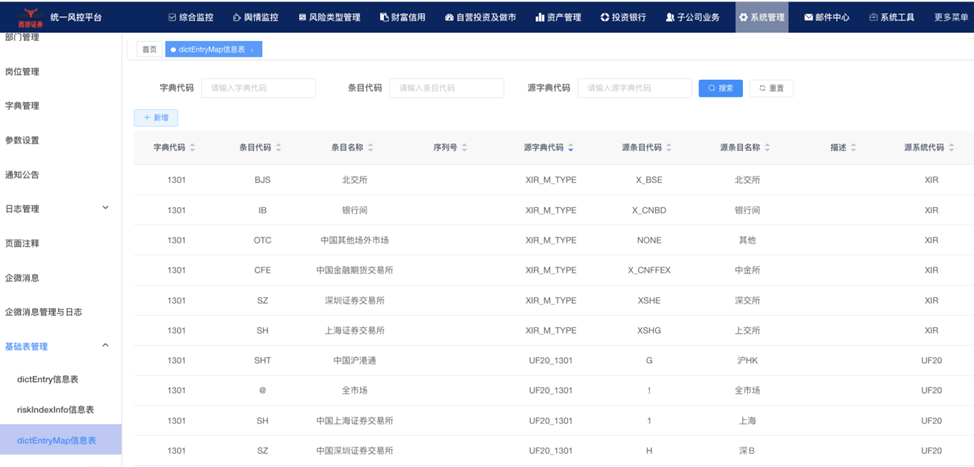Close the dictEntryMap信息表 tab
This screenshot has width=974, height=467.
click(x=253, y=50)
